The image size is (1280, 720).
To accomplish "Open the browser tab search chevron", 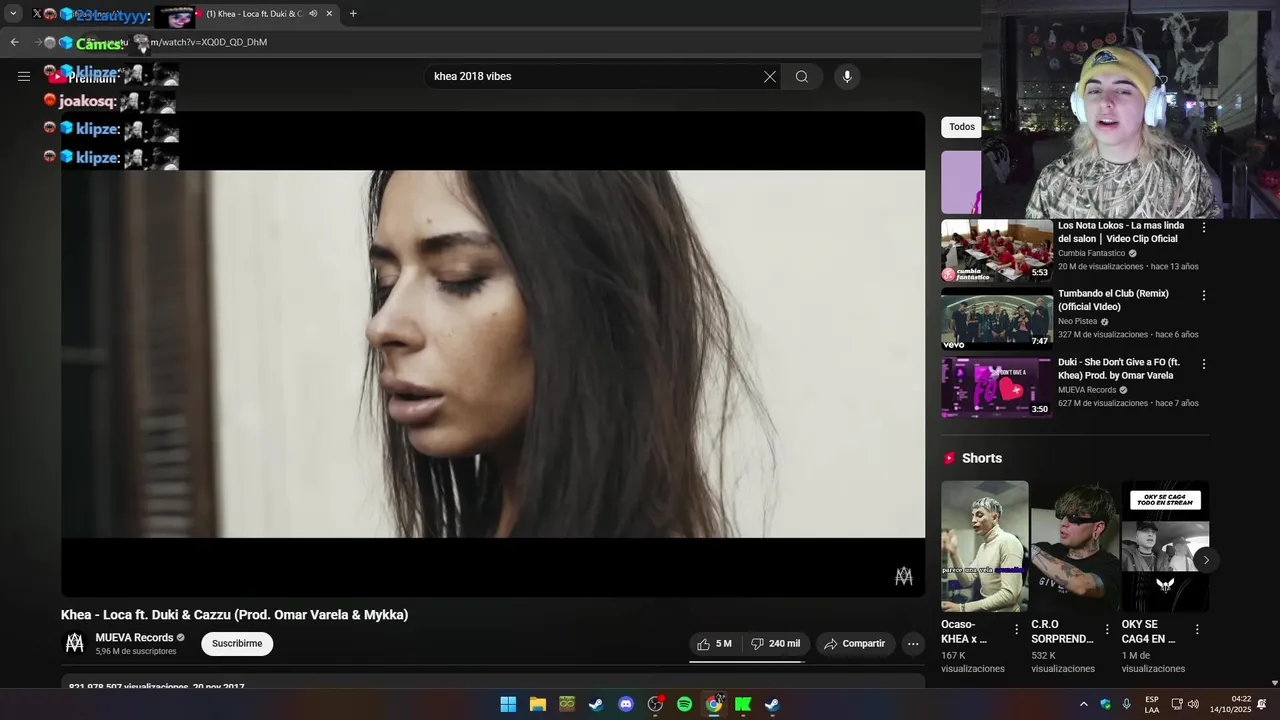I will pyautogui.click(x=13, y=14).
